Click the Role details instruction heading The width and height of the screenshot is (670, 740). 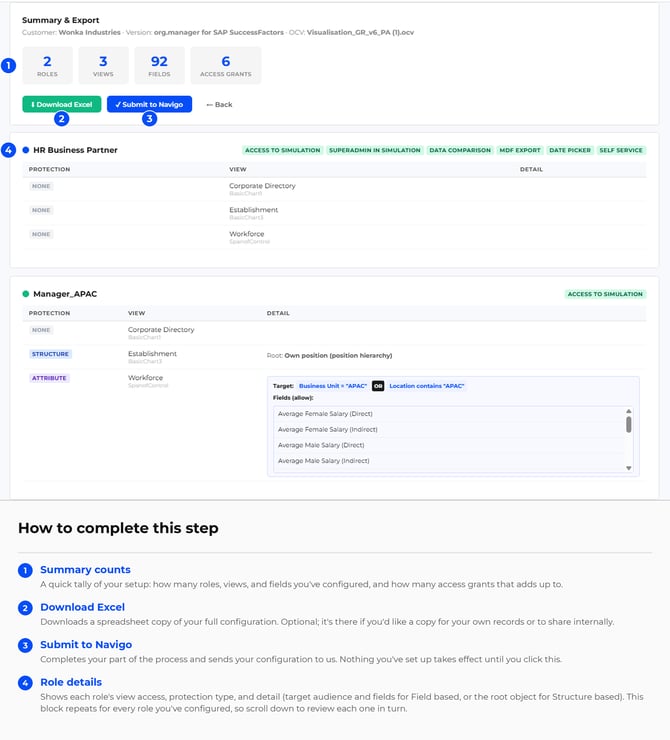click(x=71, y=682)
